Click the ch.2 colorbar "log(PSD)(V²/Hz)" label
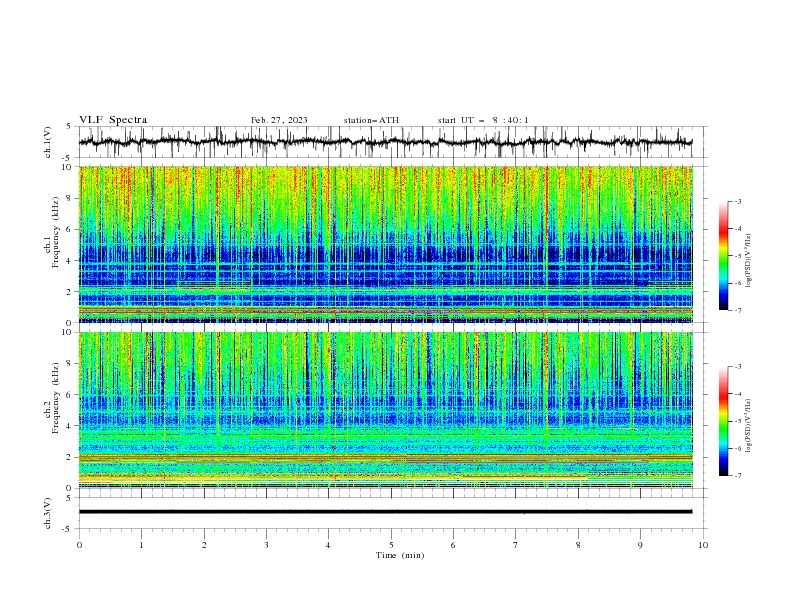This screenshot has width=792, height=612. click(x=749, y=426)
